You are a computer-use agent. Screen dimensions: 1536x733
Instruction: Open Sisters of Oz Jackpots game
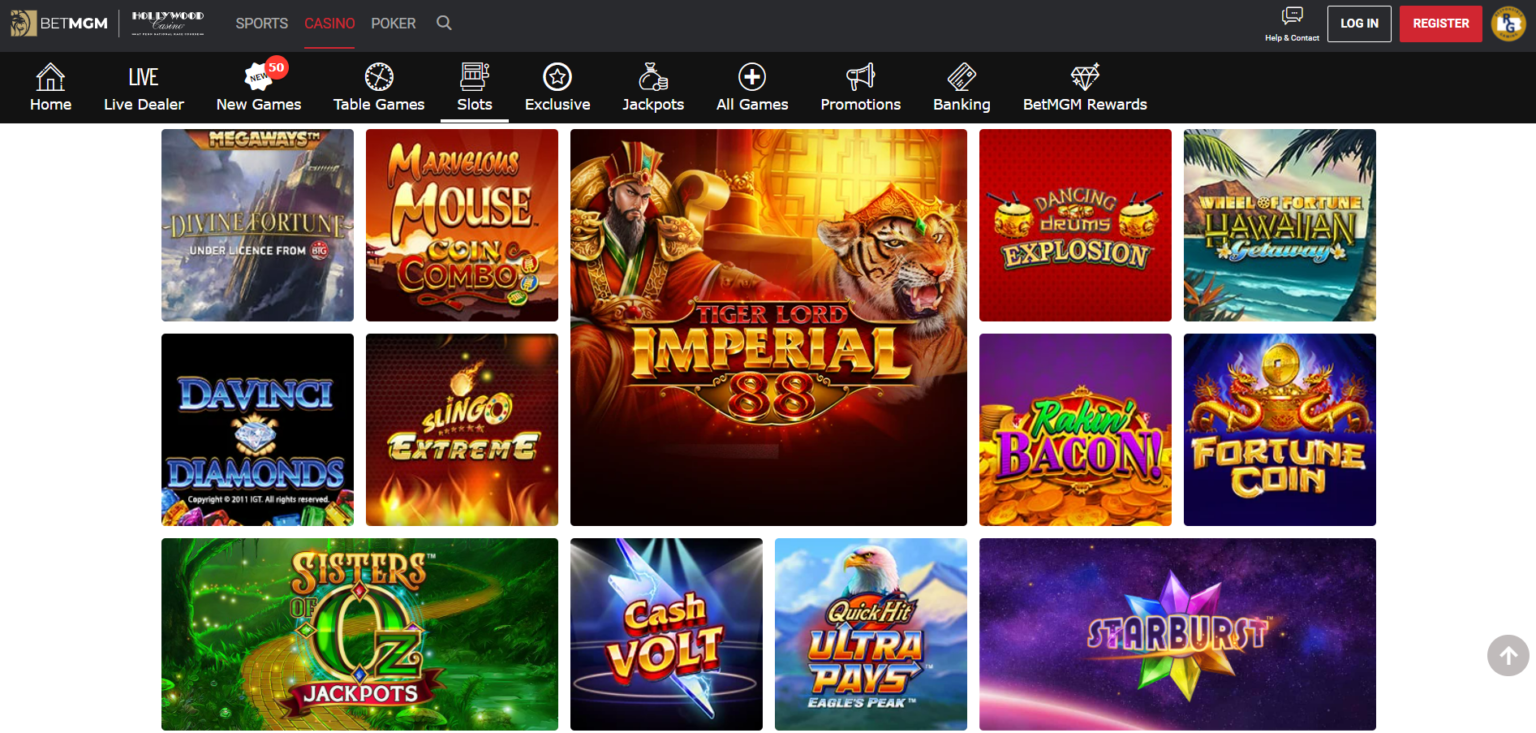coord(360,634)
